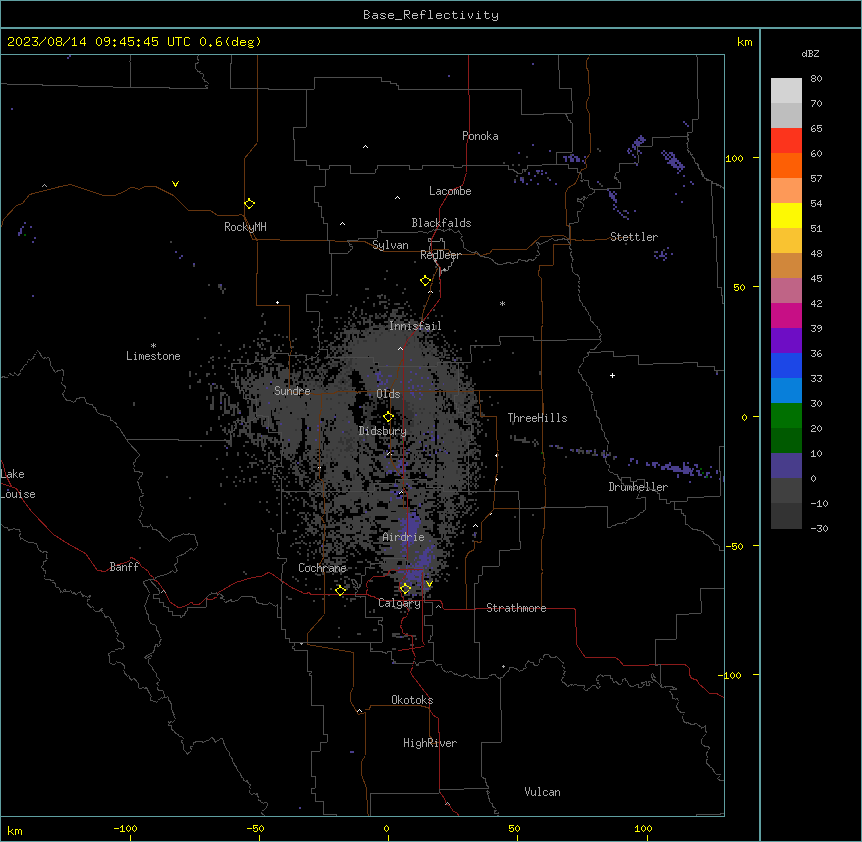Click the Blackfalds label
Image resolution: width=862 pixels, height=842 pixels.
pyautogui.click(x=441, y=223)
